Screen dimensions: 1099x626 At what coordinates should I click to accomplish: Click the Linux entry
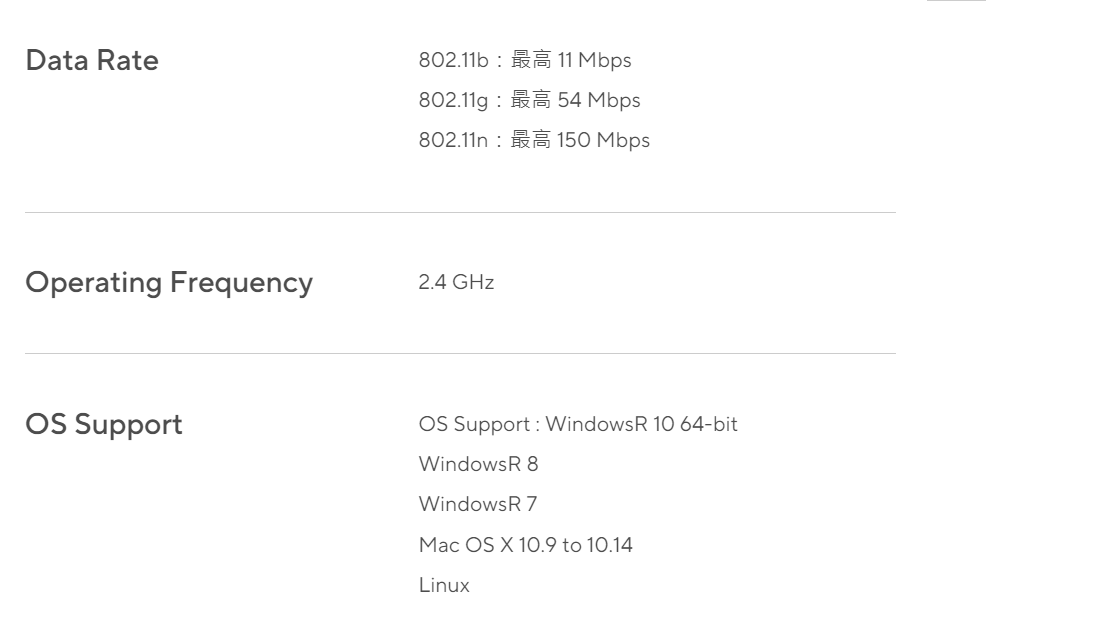tap(444, 586)
